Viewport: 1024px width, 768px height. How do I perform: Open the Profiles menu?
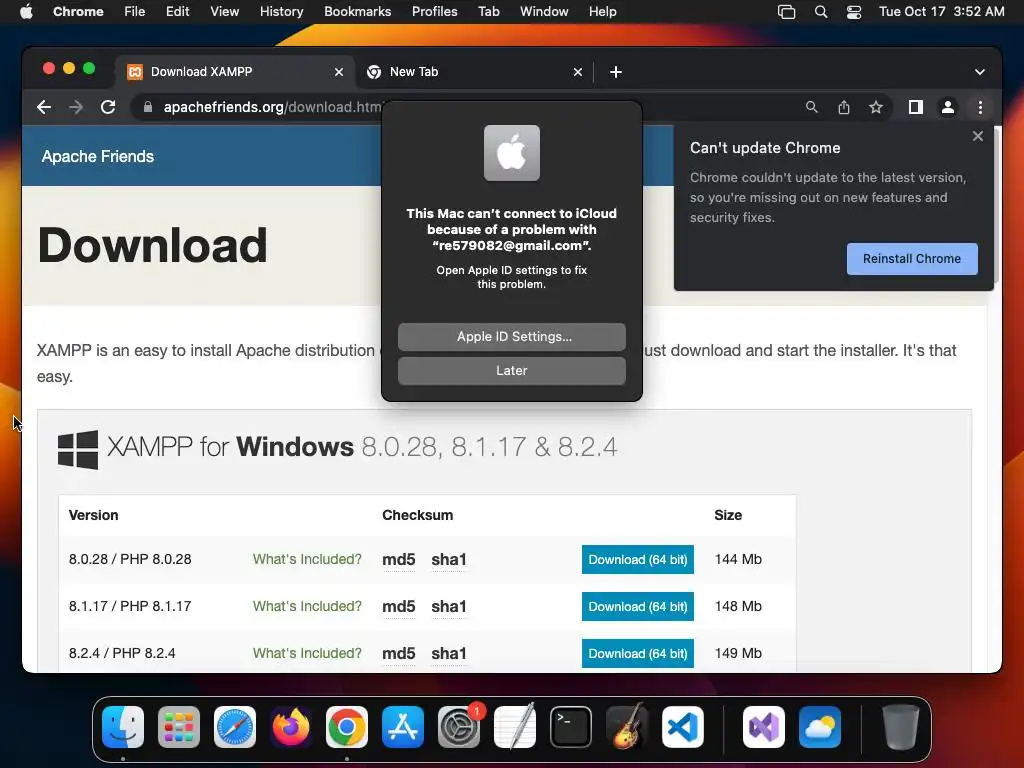pos(434,12)
